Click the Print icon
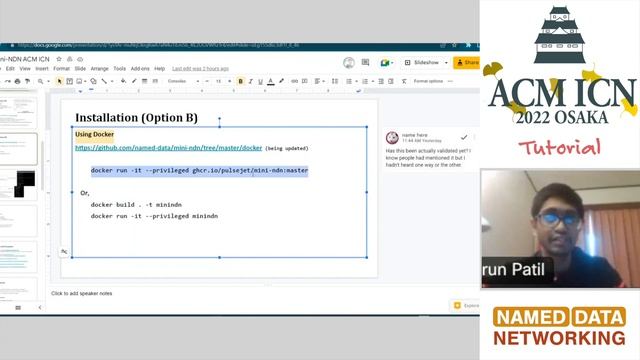640x360 pixels. [18, 81]
